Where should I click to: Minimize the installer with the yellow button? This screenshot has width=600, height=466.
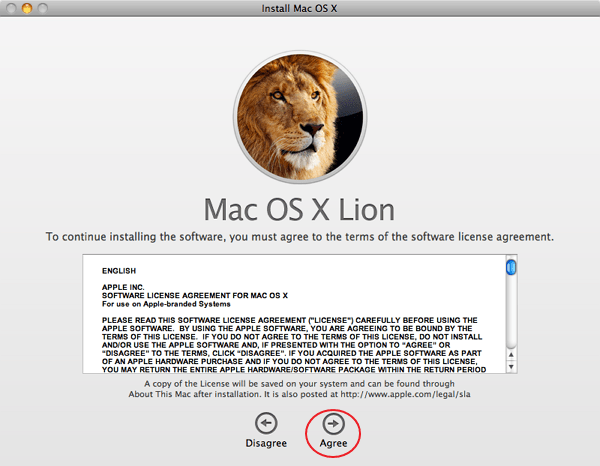(28, 8)
